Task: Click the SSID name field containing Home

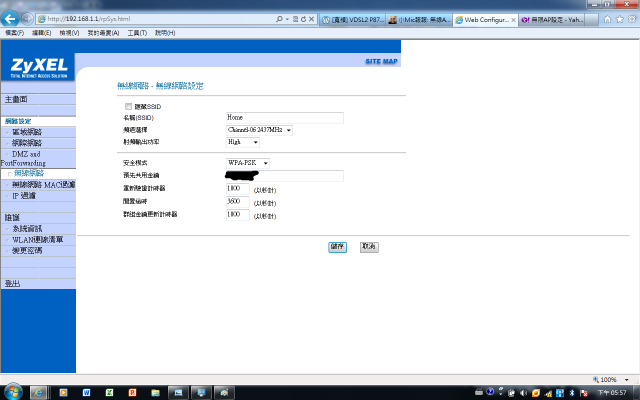Action: point(285,118)
